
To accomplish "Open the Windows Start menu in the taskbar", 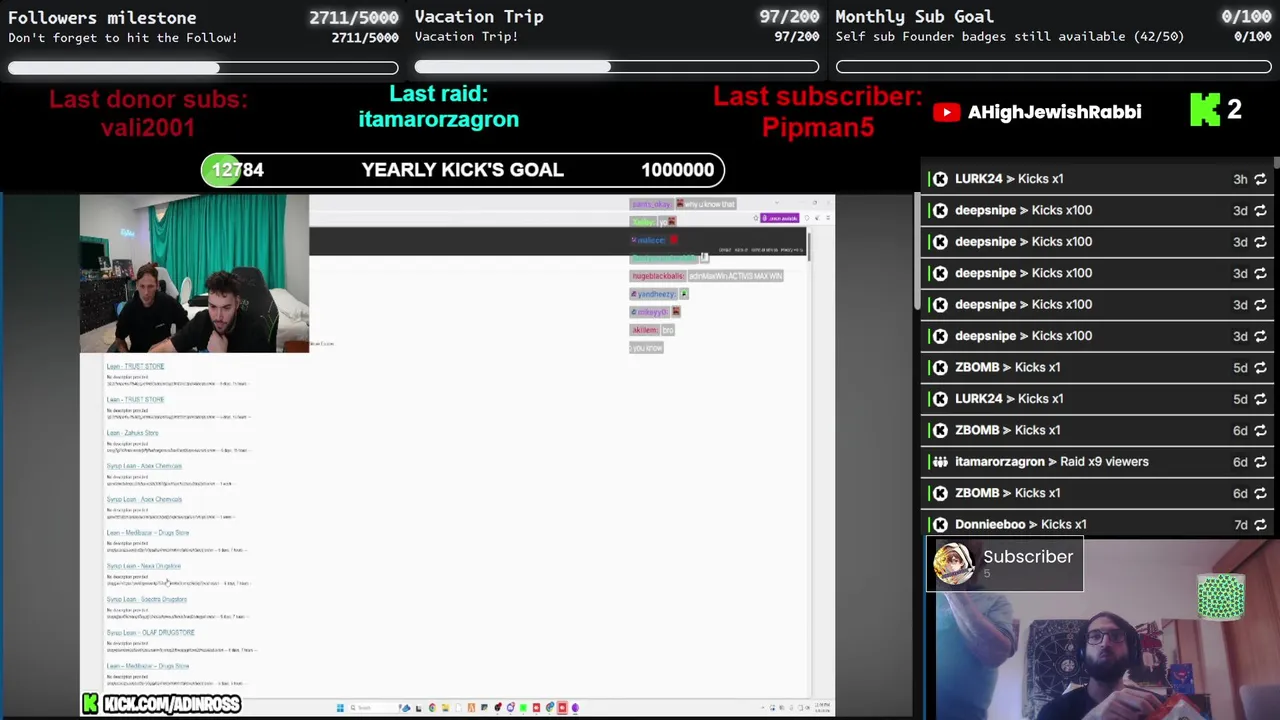I will coord(340,708).
